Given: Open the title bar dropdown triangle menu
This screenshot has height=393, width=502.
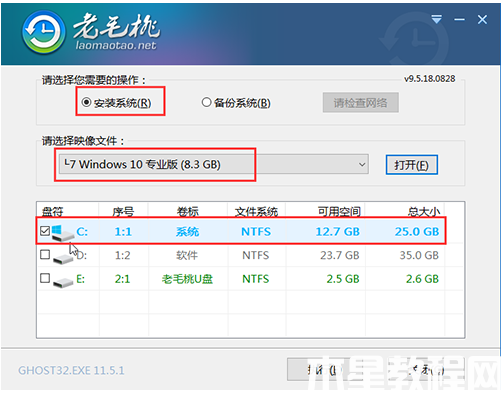Looking at the screenshot, I should tap(436, 19).
